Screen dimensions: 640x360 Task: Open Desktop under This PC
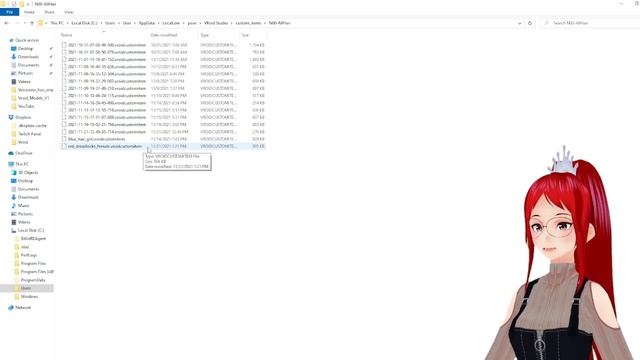click(x=25, y=181)
